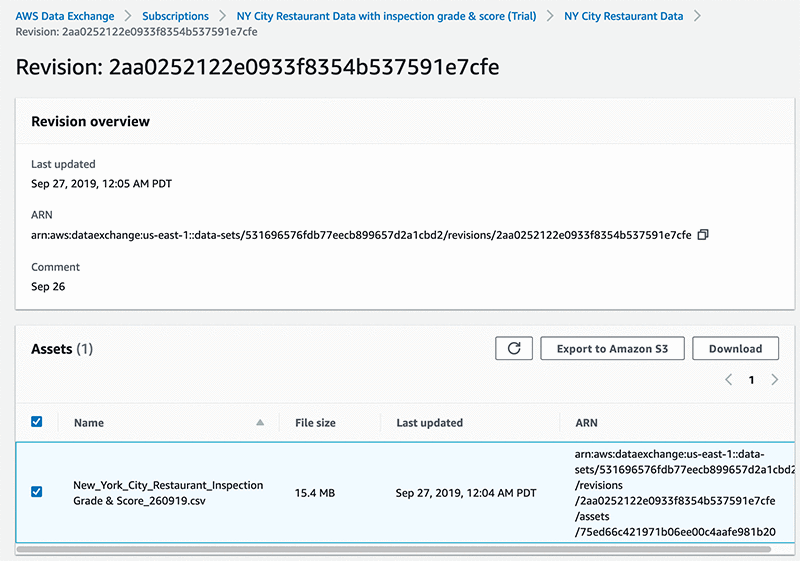Click the asset ARN text in table row
The image size is (800, 561).
(x=684, y=493)
